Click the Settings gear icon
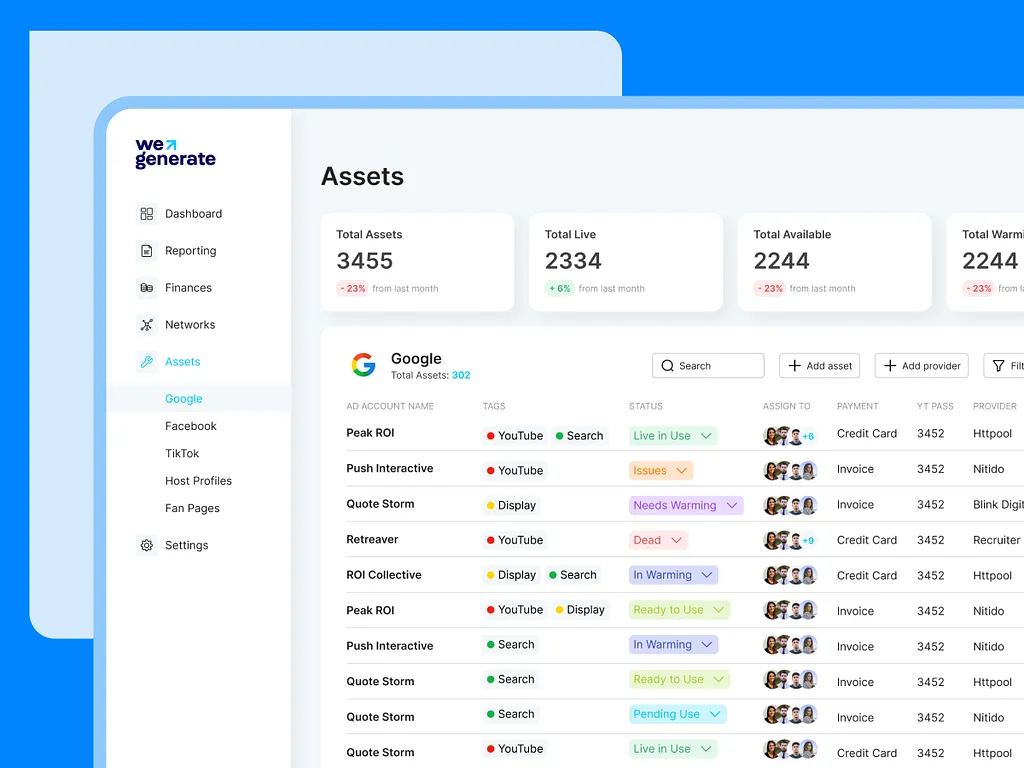 tap(147, 545)
